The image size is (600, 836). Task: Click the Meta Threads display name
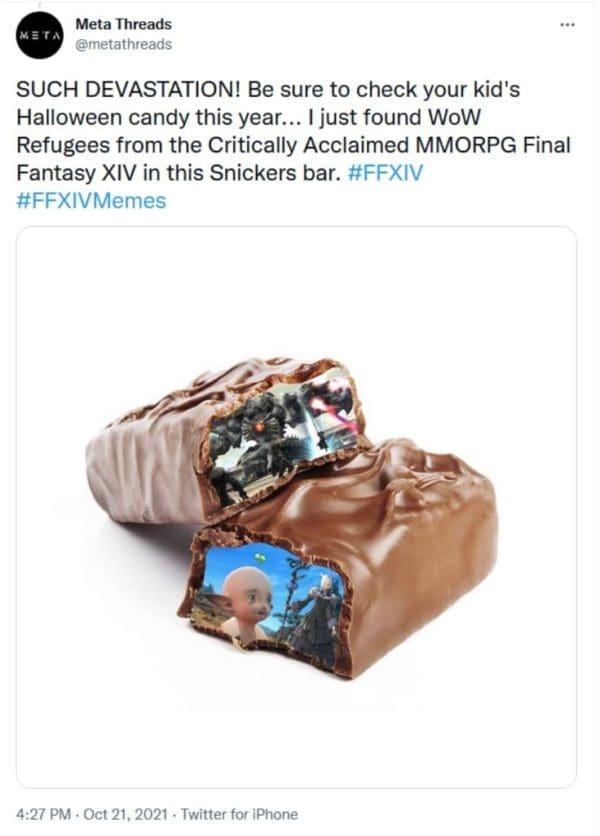123,24
